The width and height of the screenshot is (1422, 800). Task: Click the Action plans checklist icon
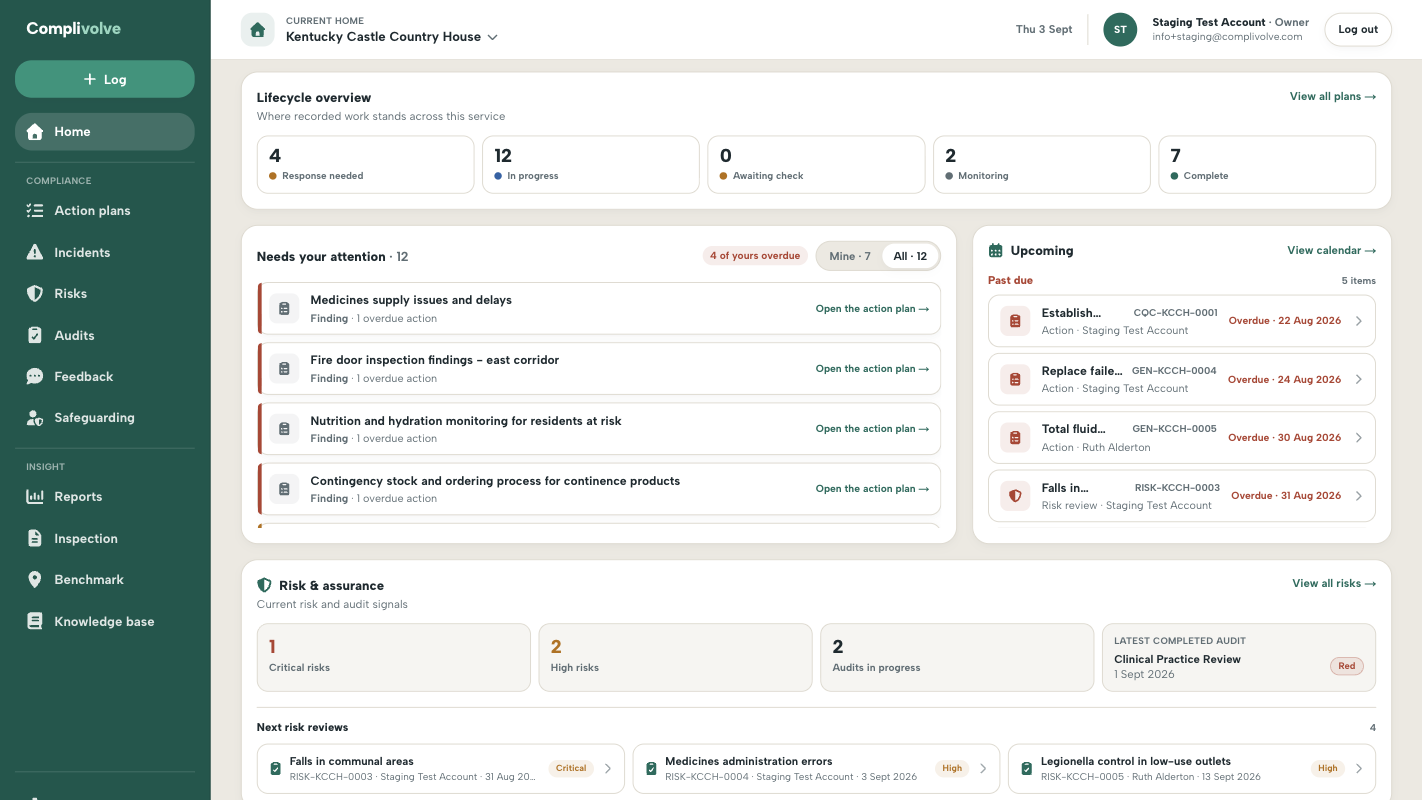point(35,211)
